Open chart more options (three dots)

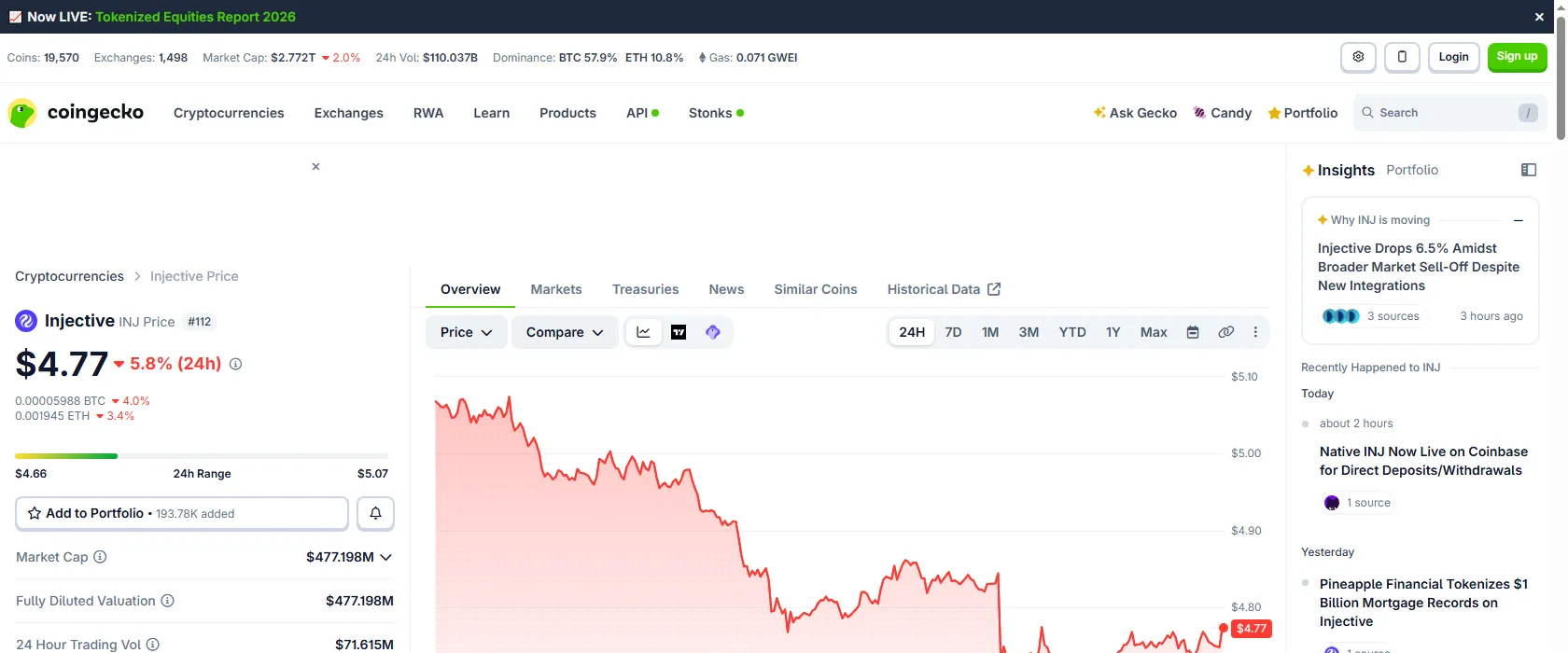click(x=1255, y=332)
